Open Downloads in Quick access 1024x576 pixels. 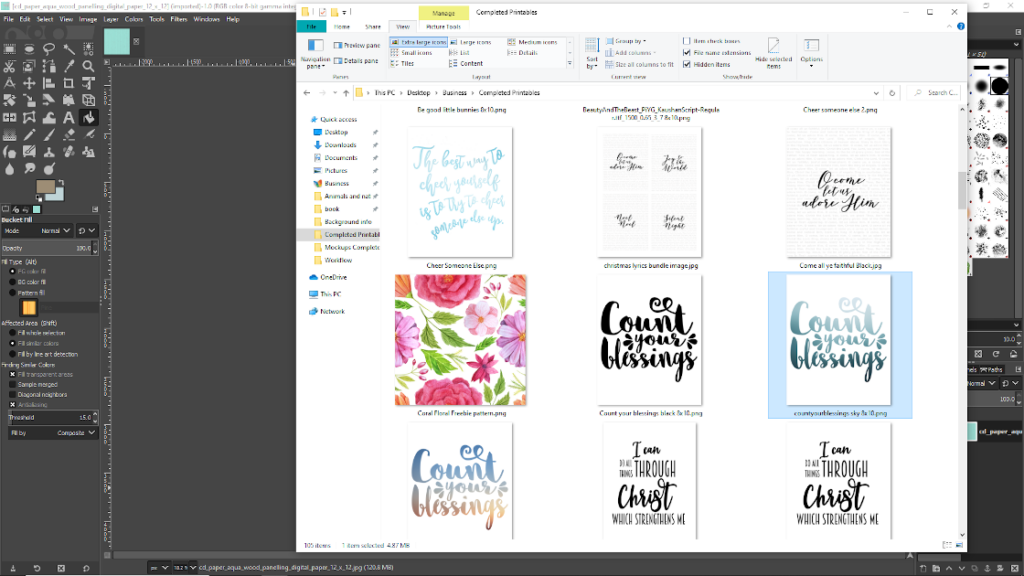click(340, 145)
